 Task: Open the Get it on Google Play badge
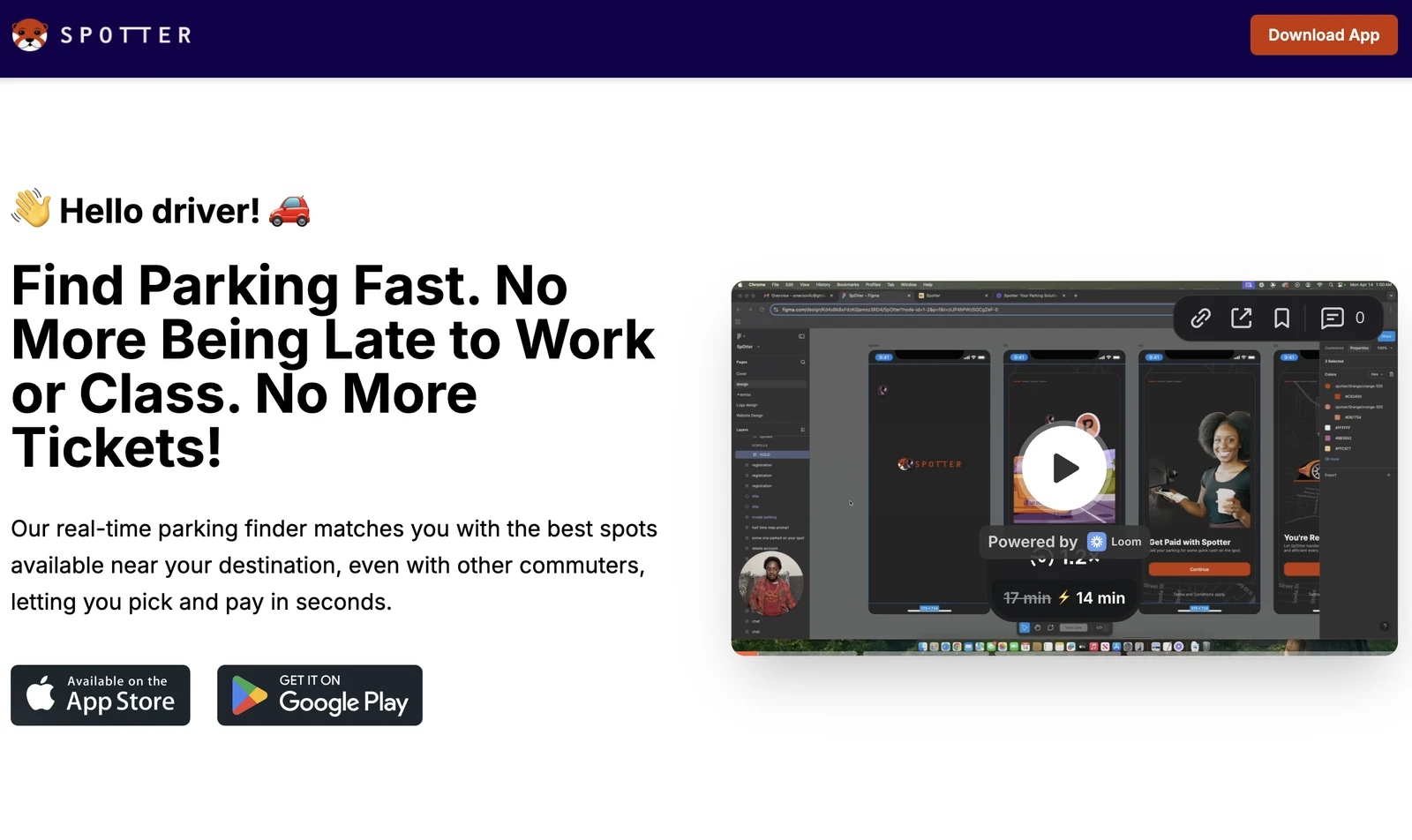coord(319,695)
